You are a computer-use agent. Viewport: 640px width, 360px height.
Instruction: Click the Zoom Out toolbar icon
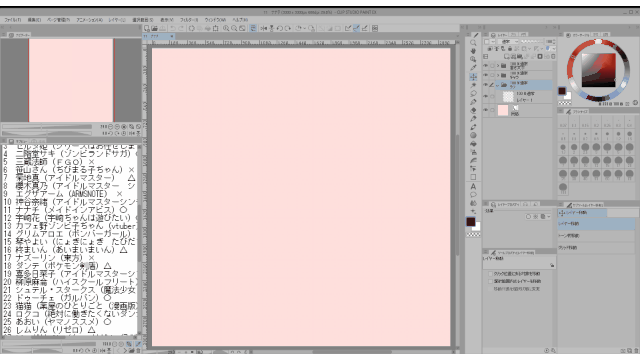click(234, 28)
